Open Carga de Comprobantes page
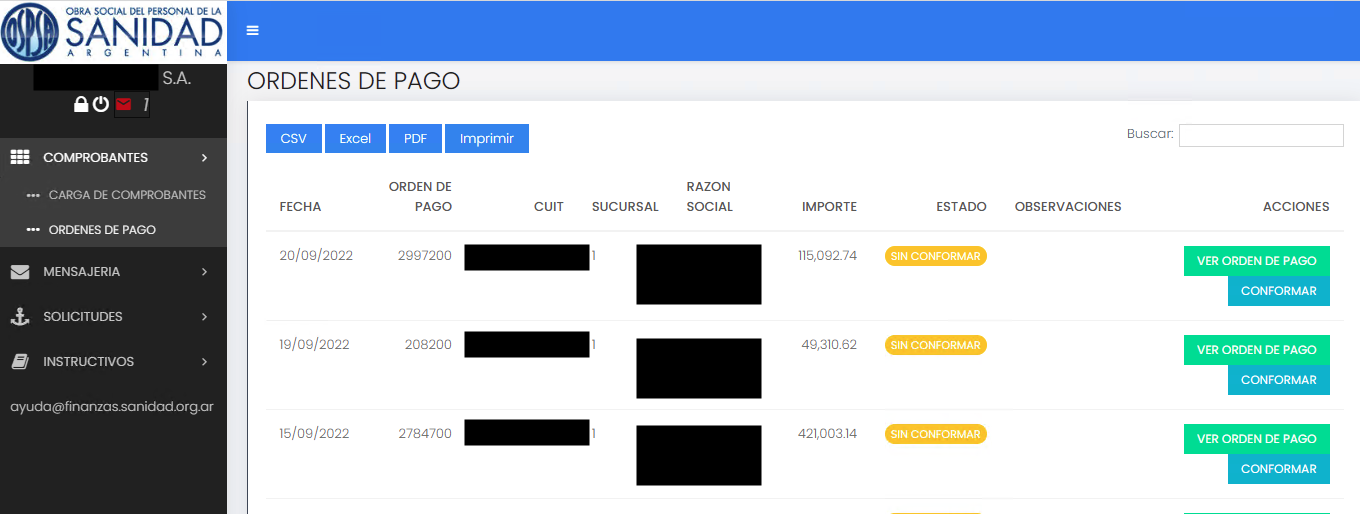Image resolution: width=1360 pixels, height=514 pixels. pyautogui.click(x=126, y=195)
